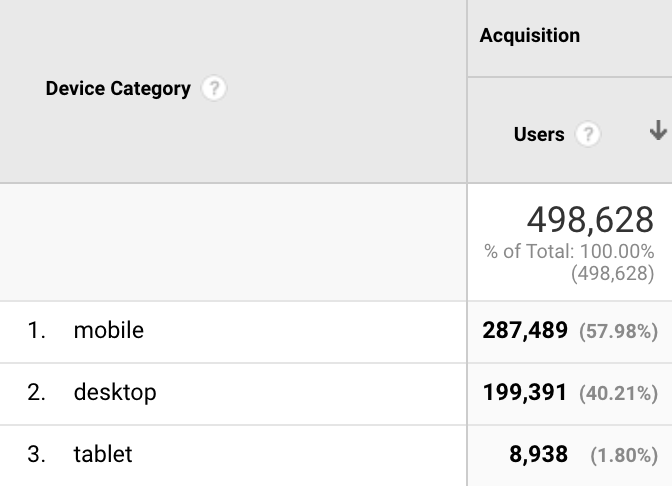This screenshot has width=672, height=486.
Task: Select the 1.80% tablet share percentage
Action: [624, 456]
